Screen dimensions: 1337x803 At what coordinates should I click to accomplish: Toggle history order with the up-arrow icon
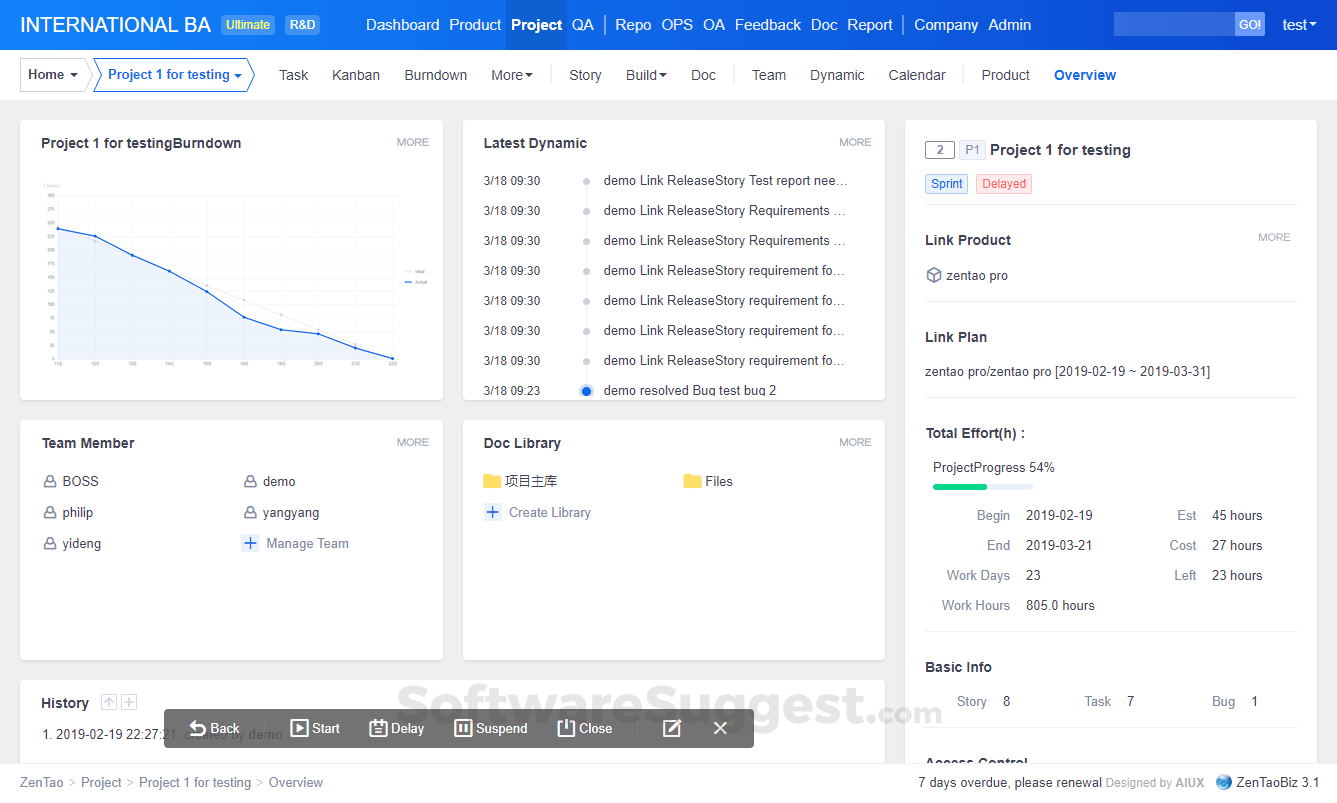click(x=109, y=702)
